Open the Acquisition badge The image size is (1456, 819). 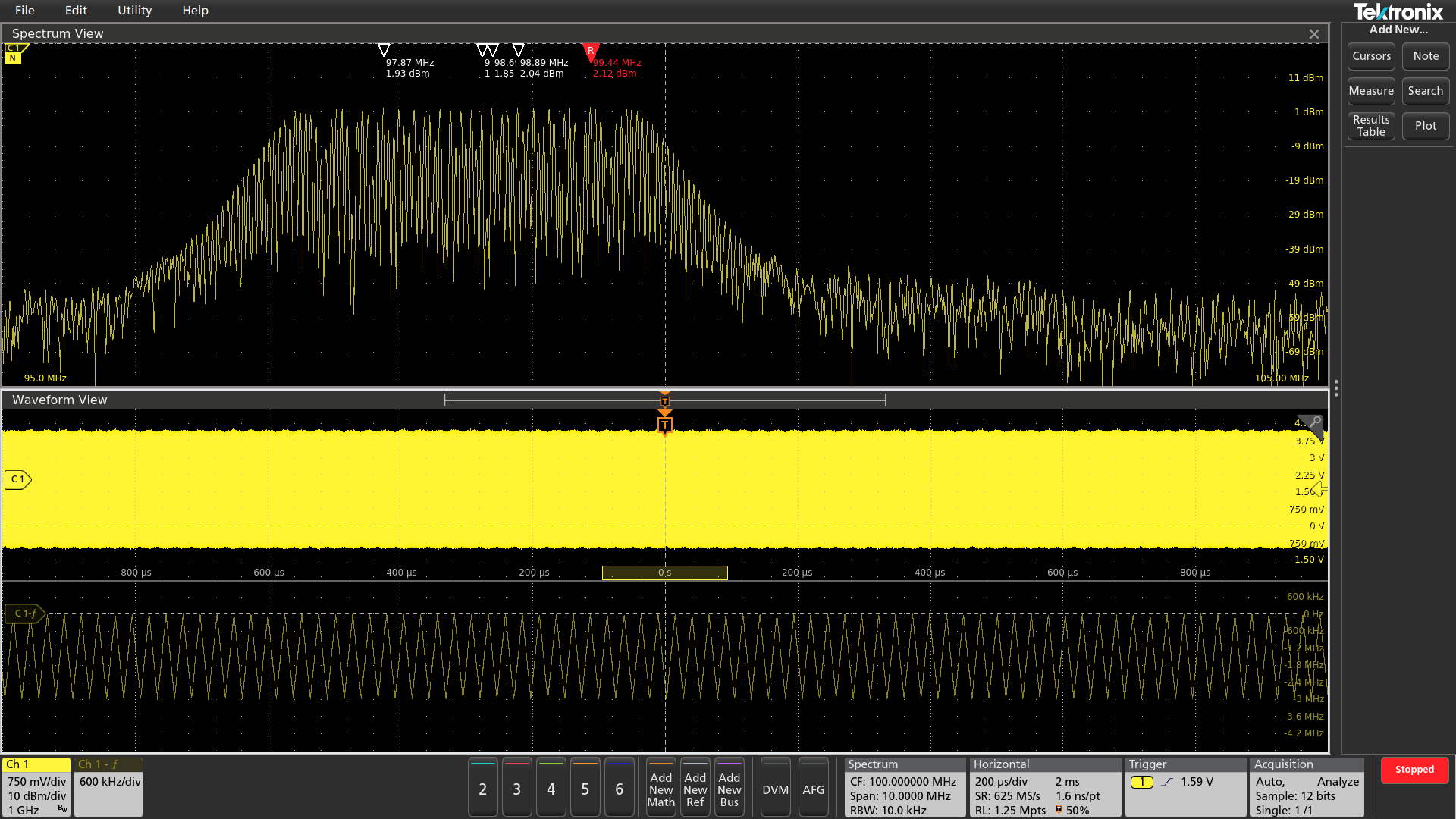pyautogui.click(x=1306, y=788)
